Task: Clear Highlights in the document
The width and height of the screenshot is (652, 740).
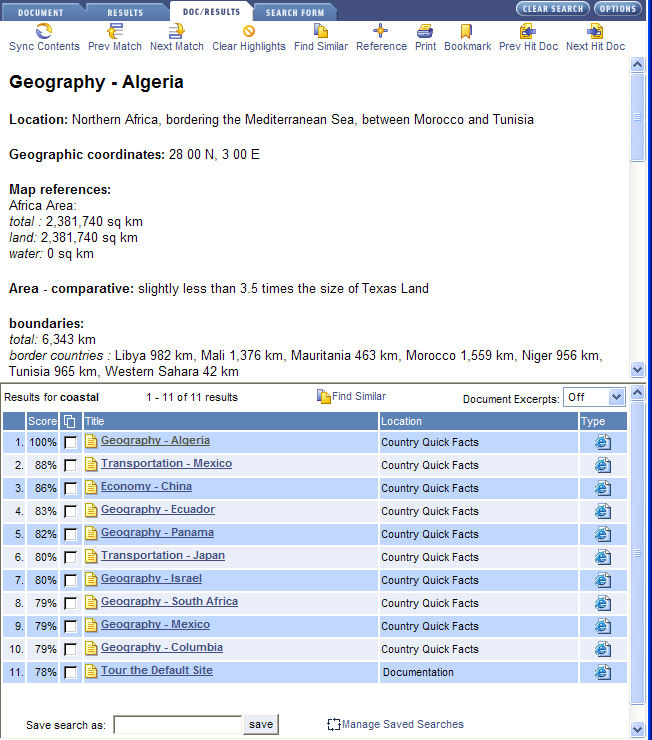Action: point(249,31)
